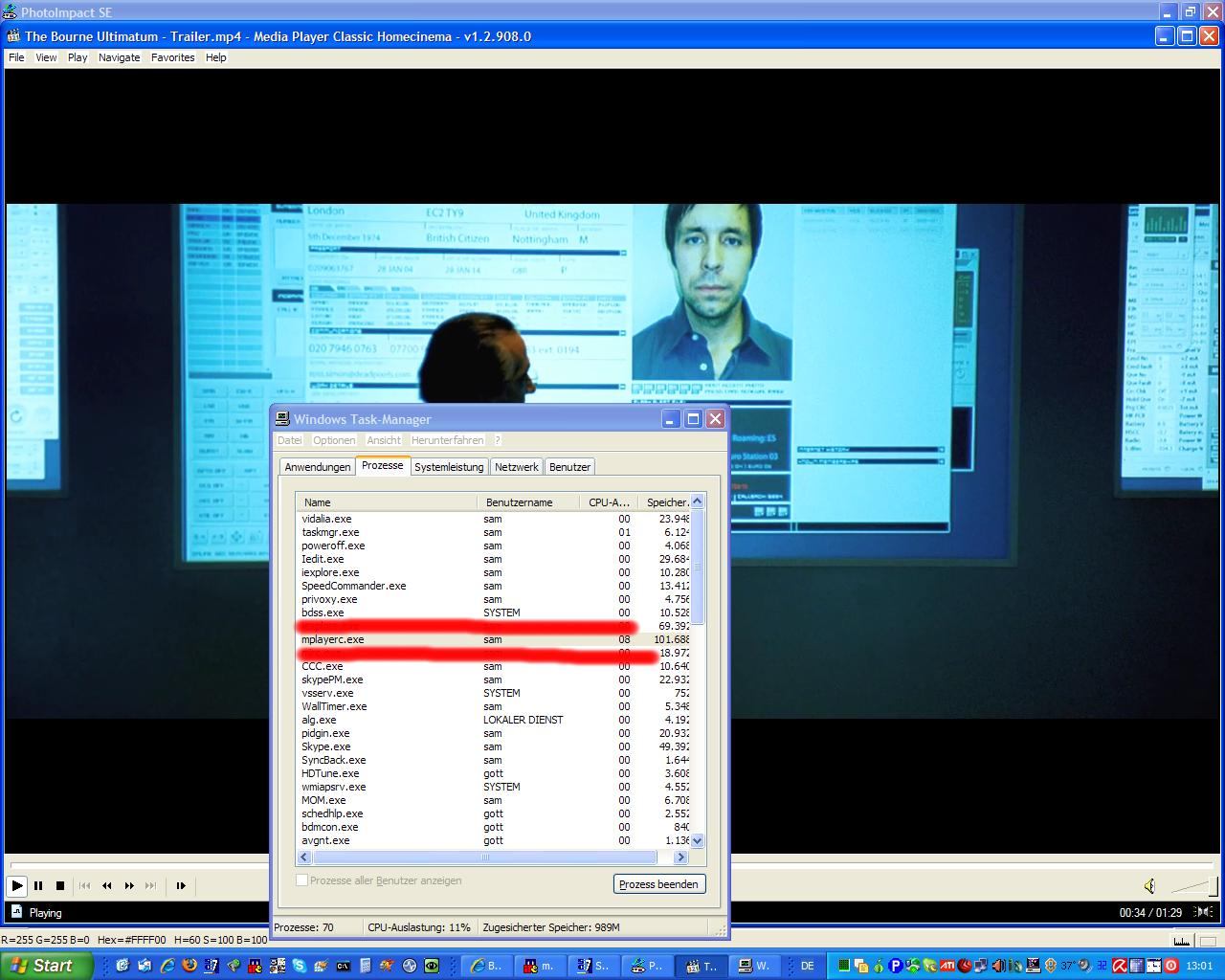Click the system tray clock 13:01
The width and height of the screenshot is (1225, 980).
click(x=1199, y=967)
